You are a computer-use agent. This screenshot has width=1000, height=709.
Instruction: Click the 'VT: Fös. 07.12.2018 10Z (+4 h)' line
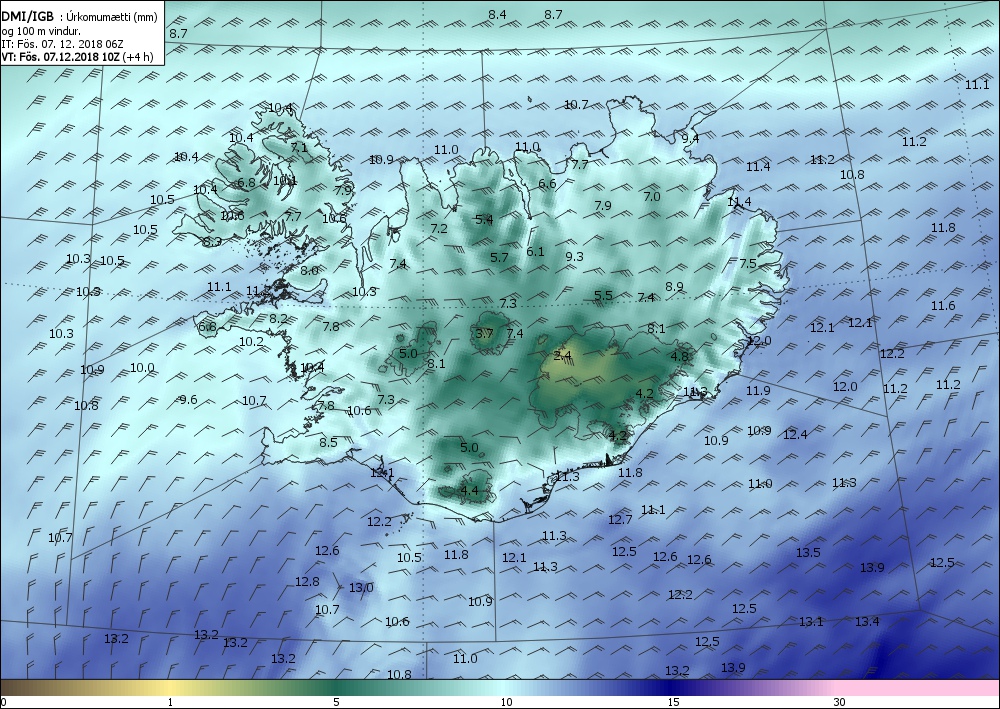tap(77, 57)
